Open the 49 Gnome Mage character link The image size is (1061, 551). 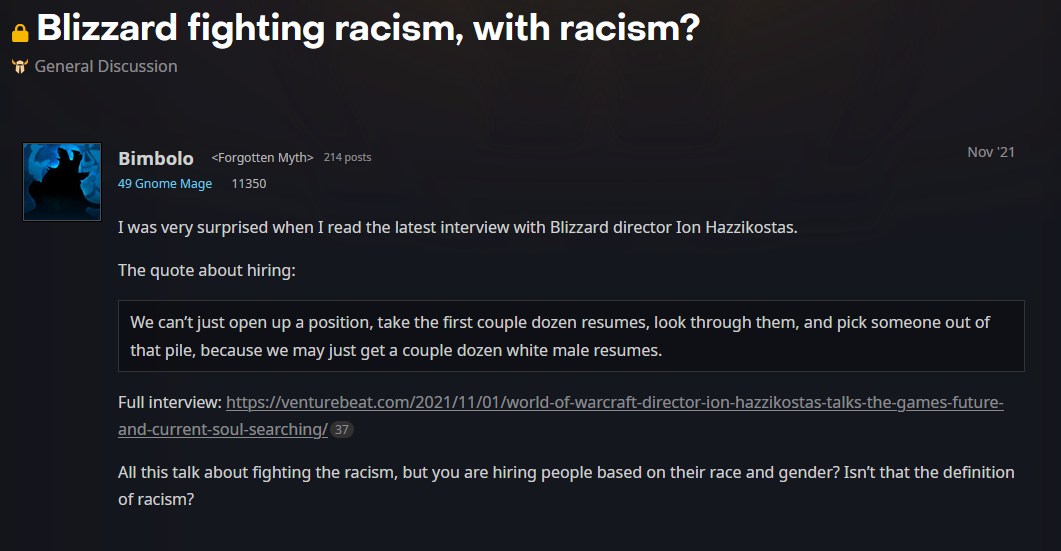coord(165,183)
